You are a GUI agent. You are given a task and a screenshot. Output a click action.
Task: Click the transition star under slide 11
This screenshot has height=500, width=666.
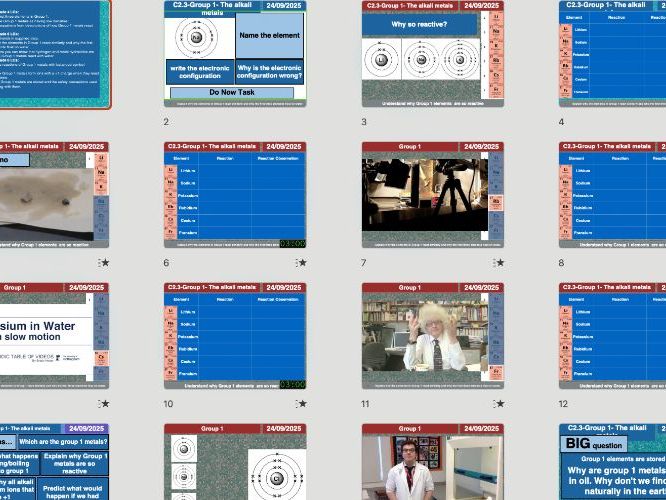pos(498,404)
